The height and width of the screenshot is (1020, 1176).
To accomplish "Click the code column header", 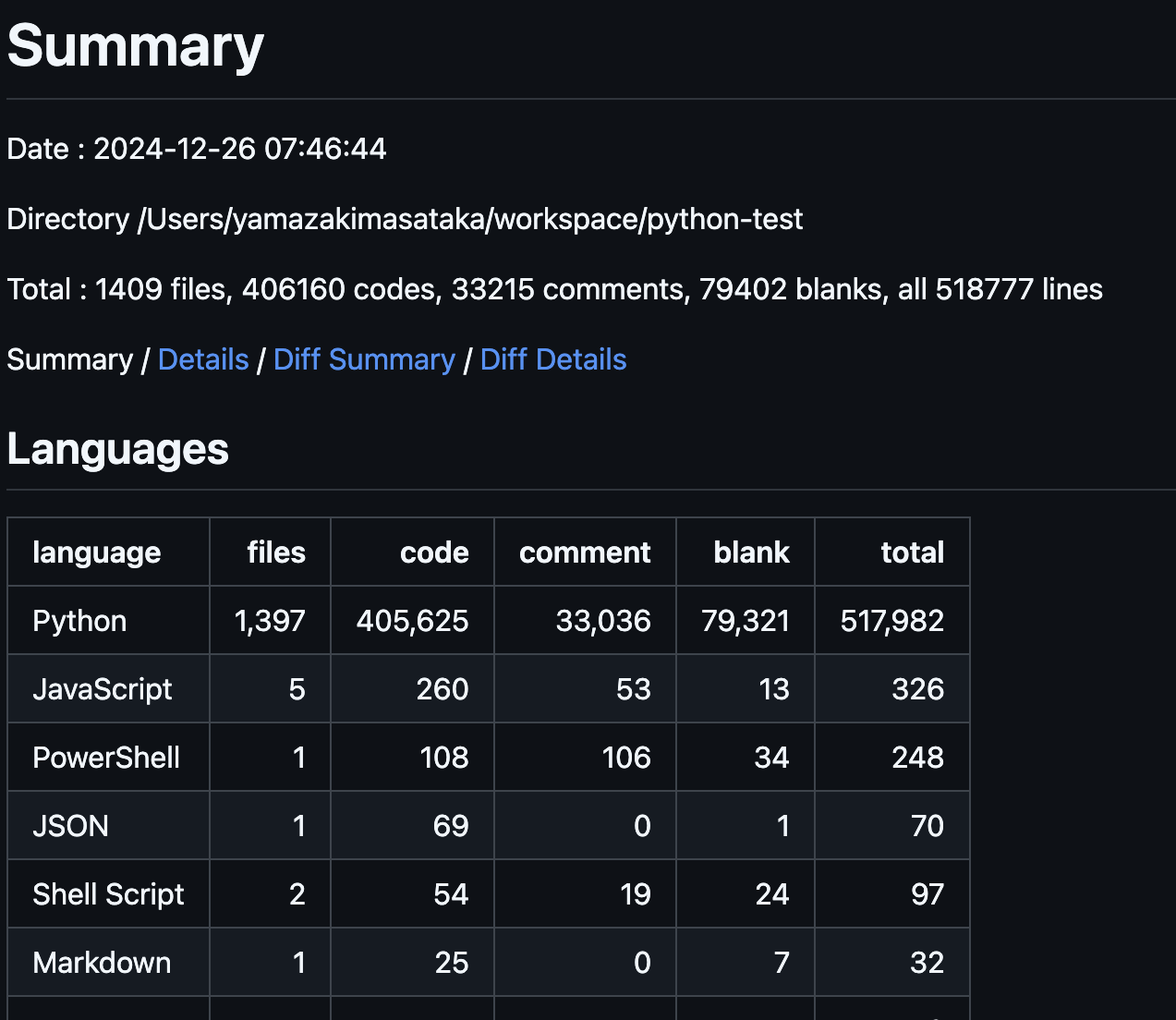I will click(433, 552).
